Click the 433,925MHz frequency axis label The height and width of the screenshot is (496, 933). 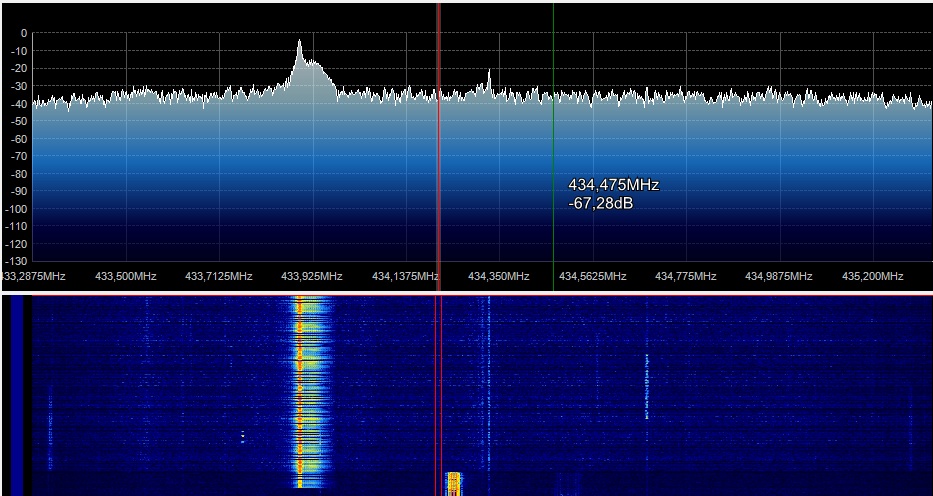click(312, 277)
